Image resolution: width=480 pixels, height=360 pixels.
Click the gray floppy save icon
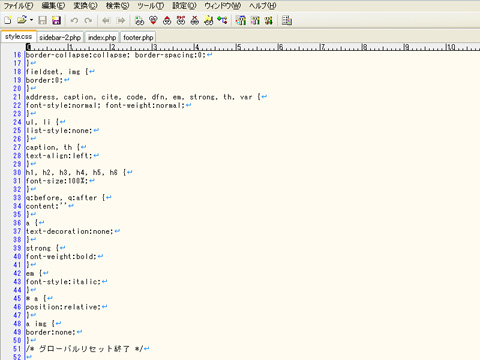coord(43,20)
